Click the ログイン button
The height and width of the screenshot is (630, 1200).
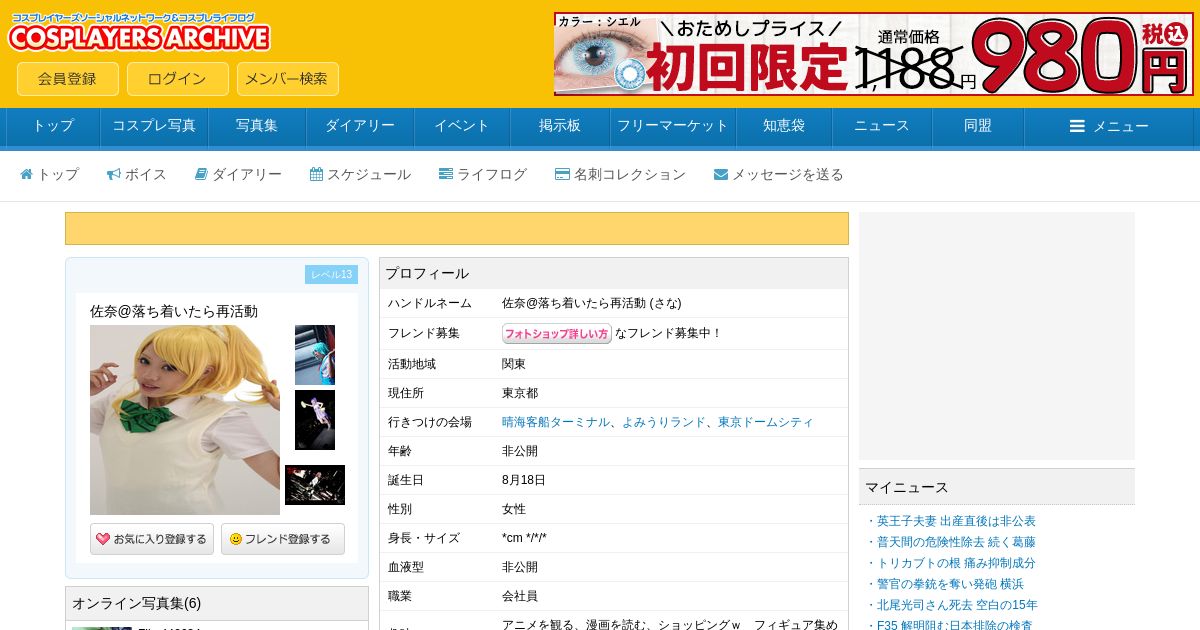pyautogui.click(x=178, y=79)
